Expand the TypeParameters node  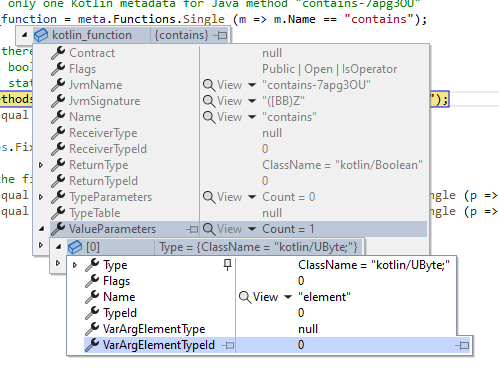tap(41, 197)
